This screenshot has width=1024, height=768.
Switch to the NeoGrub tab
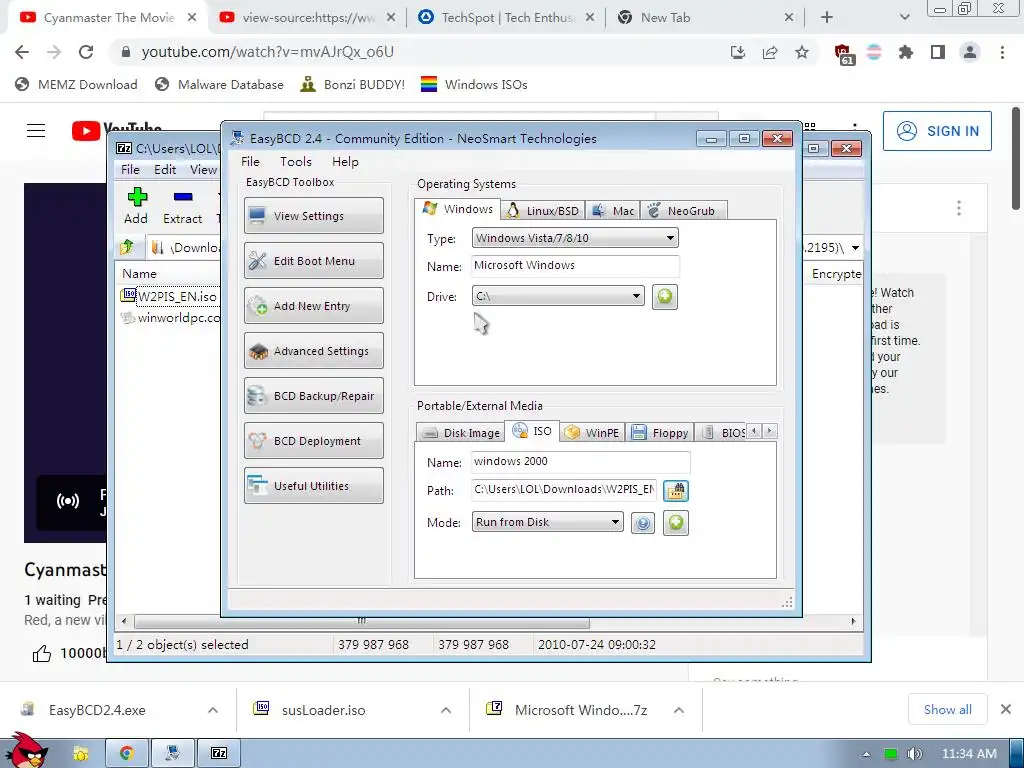(x=682, y=210)
